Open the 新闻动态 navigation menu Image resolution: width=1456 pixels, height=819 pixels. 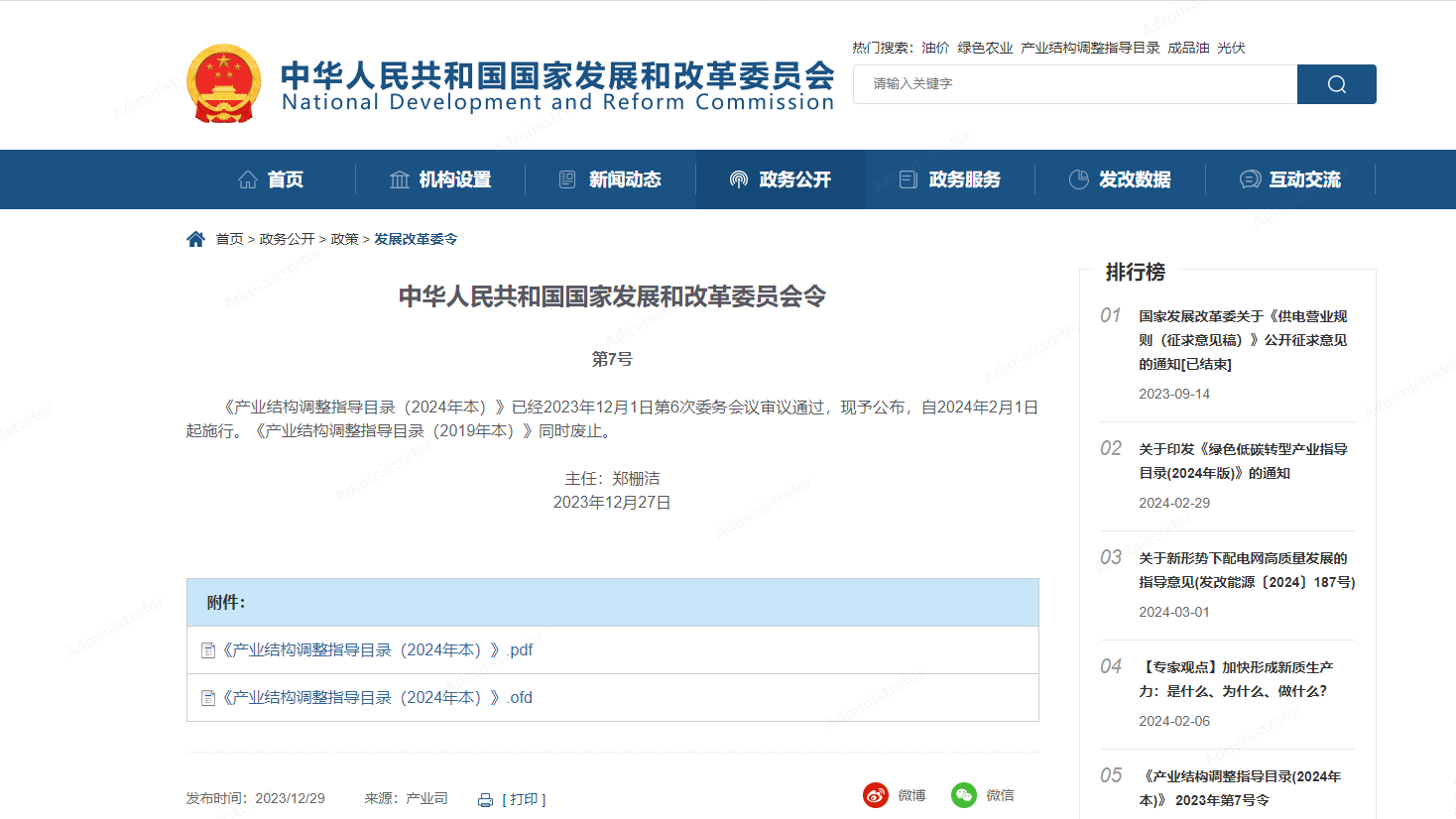click(x=610, y=179)
